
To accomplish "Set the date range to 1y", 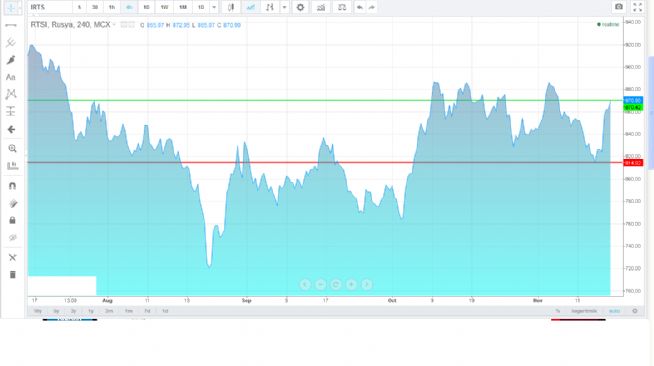I will pyautogui.click(x=91, y=311).
